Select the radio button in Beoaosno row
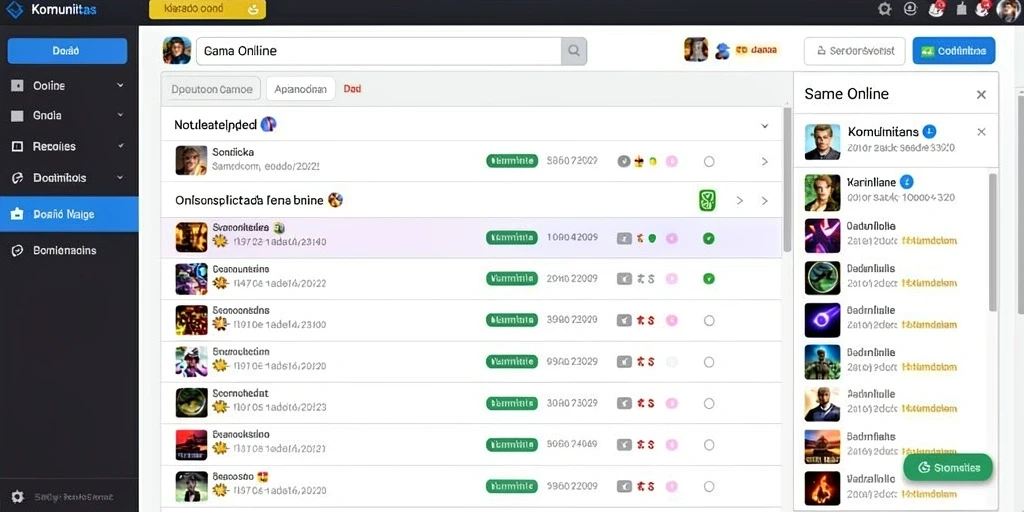 (709, 487)
